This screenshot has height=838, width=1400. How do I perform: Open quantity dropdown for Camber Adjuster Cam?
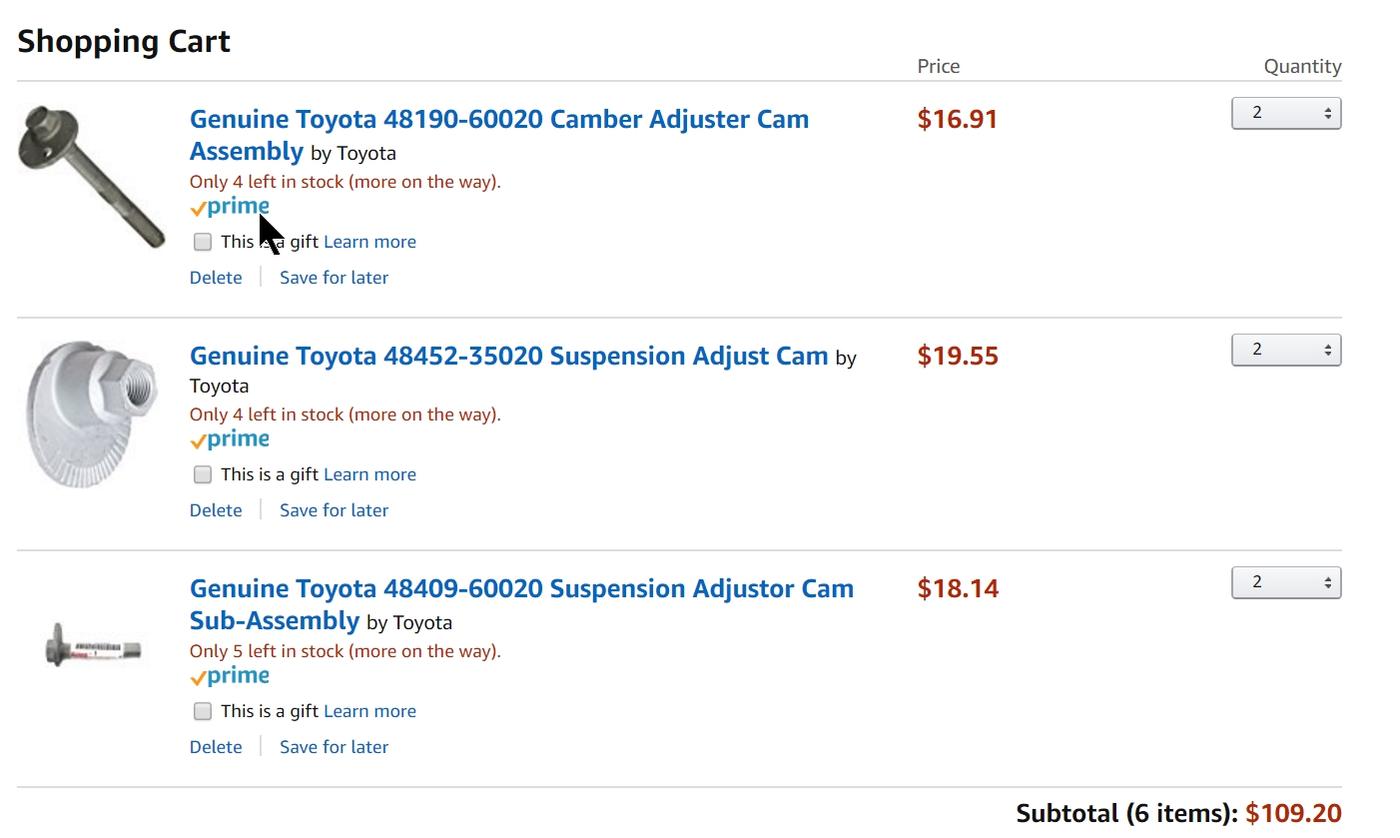[x=1286, y=113]
